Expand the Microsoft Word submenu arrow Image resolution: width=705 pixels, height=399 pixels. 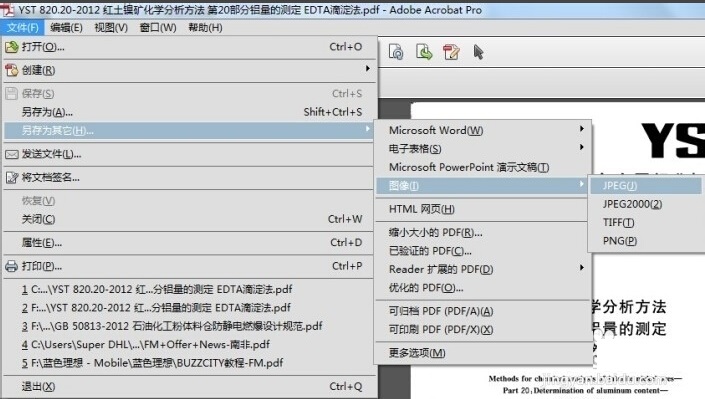(x=581, y=129)
